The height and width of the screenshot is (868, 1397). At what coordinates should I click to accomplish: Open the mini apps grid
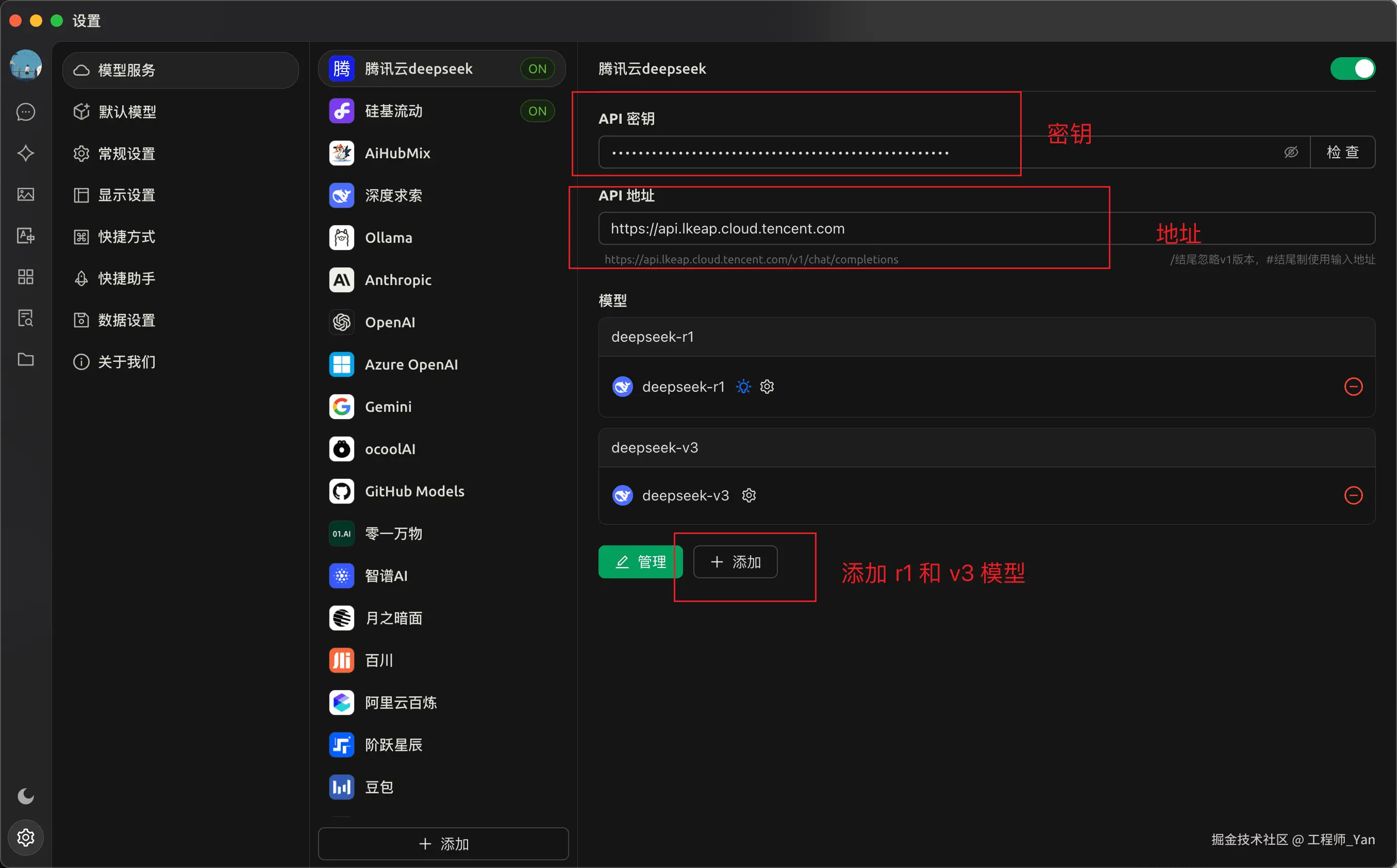pyautogui.click(x=25, y=277)
